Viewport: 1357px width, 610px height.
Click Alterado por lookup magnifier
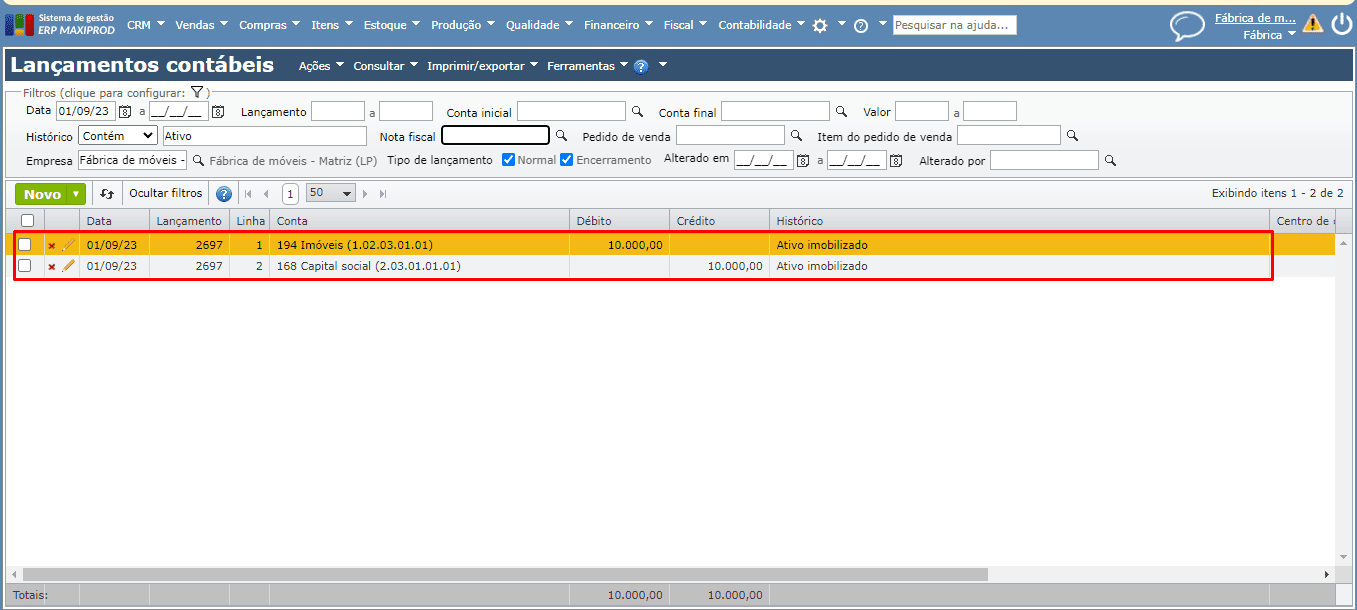tap(1110, 160)
